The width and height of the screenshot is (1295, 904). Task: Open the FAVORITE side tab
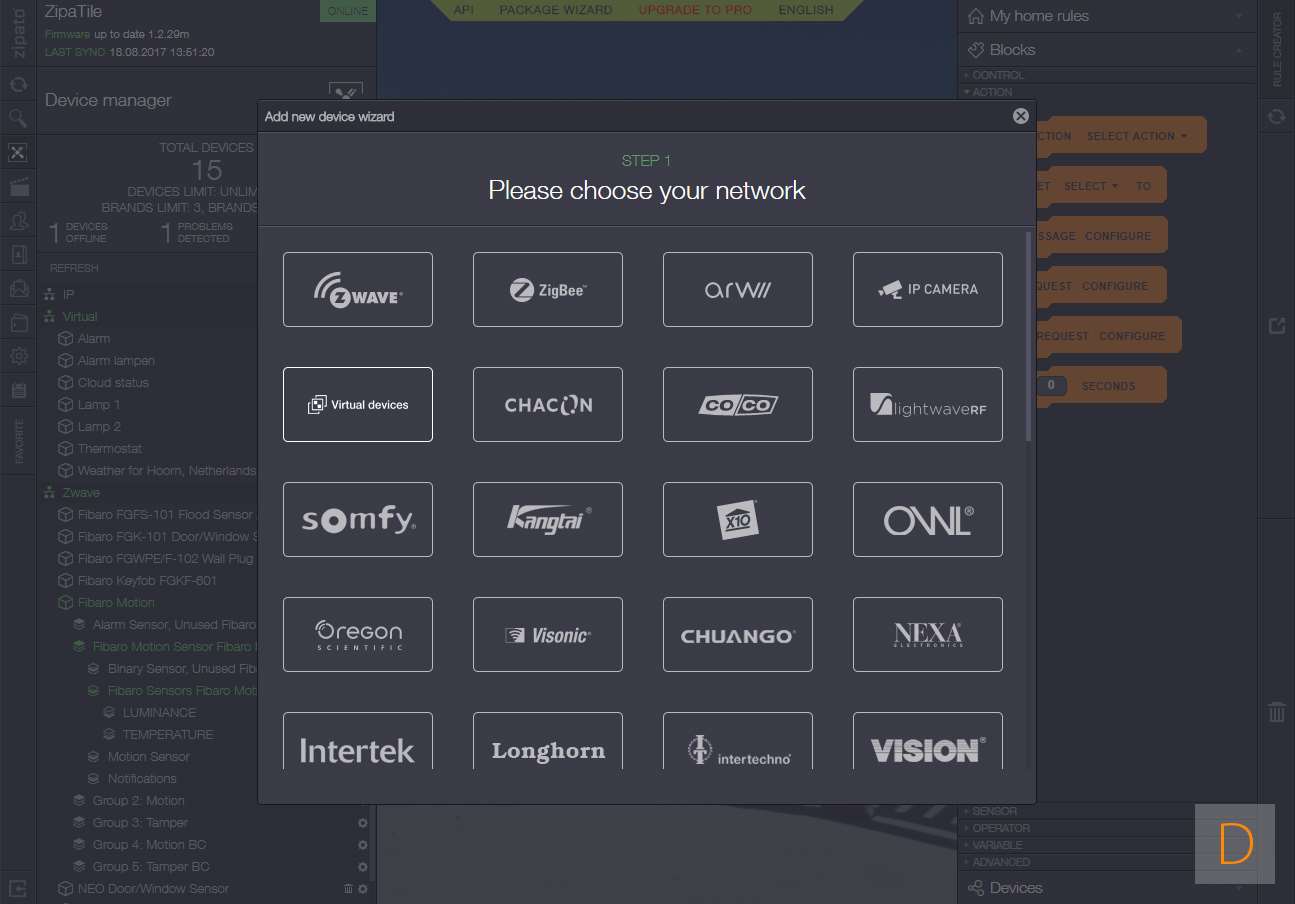(x=18, y=441)
